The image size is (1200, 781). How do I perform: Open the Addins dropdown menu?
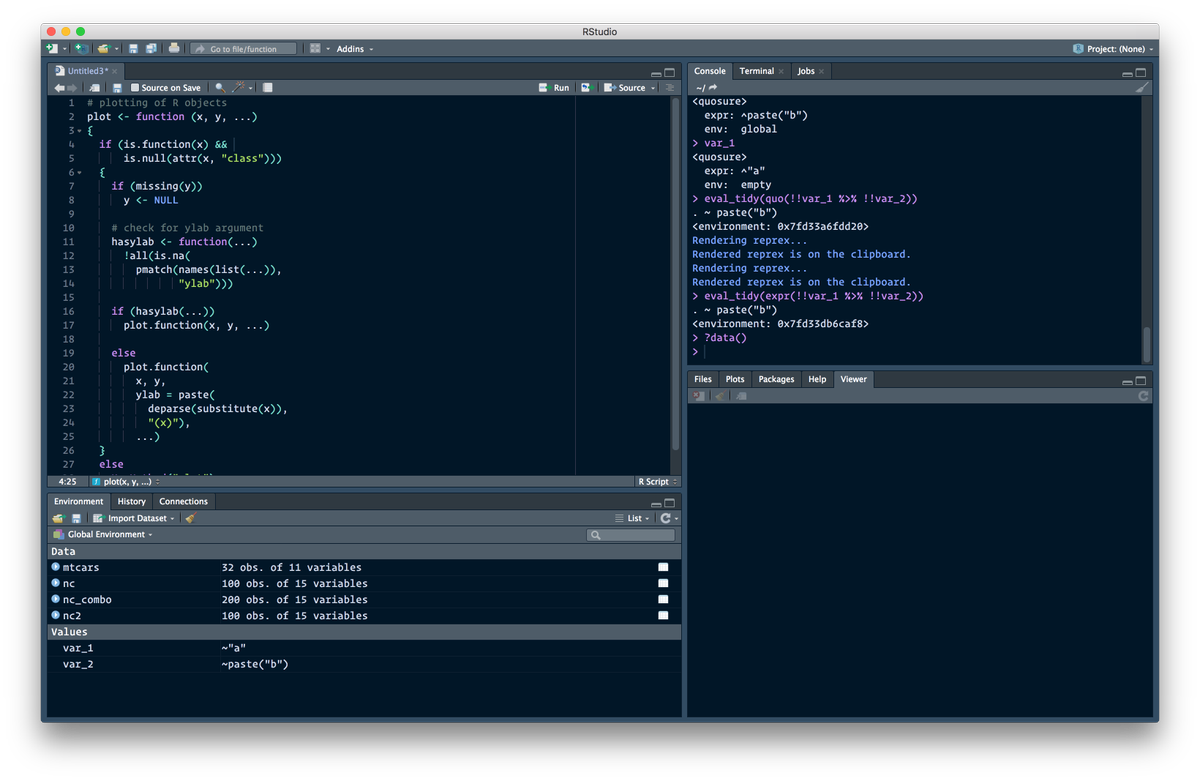click(x=352, y=48)
